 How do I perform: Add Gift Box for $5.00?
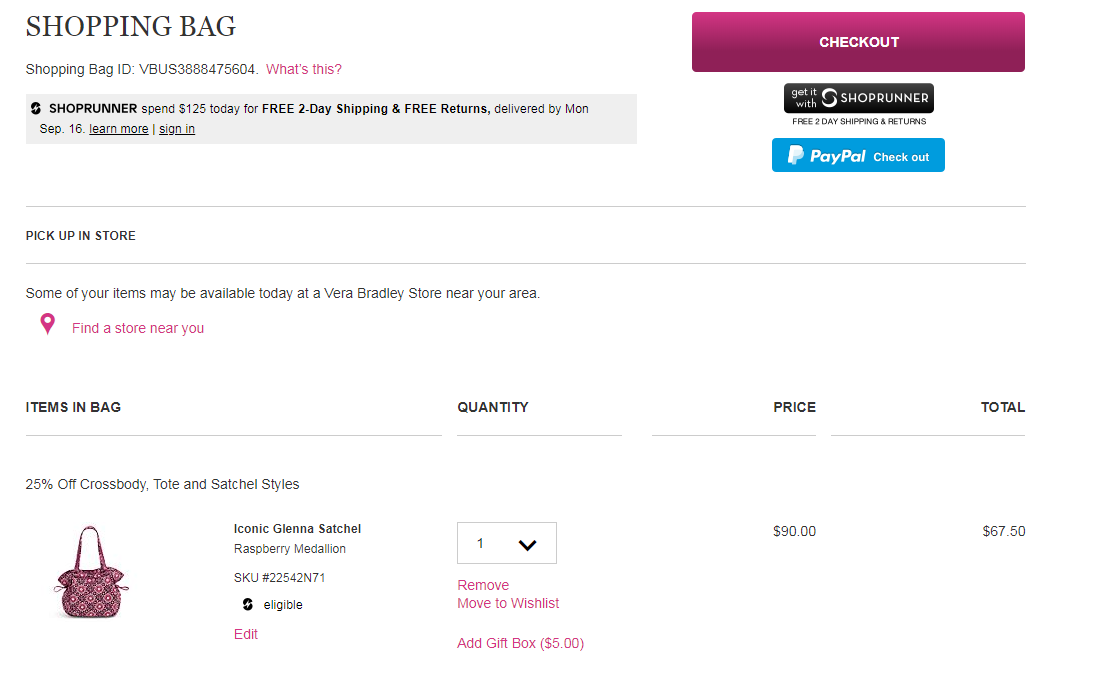(520, 643)
